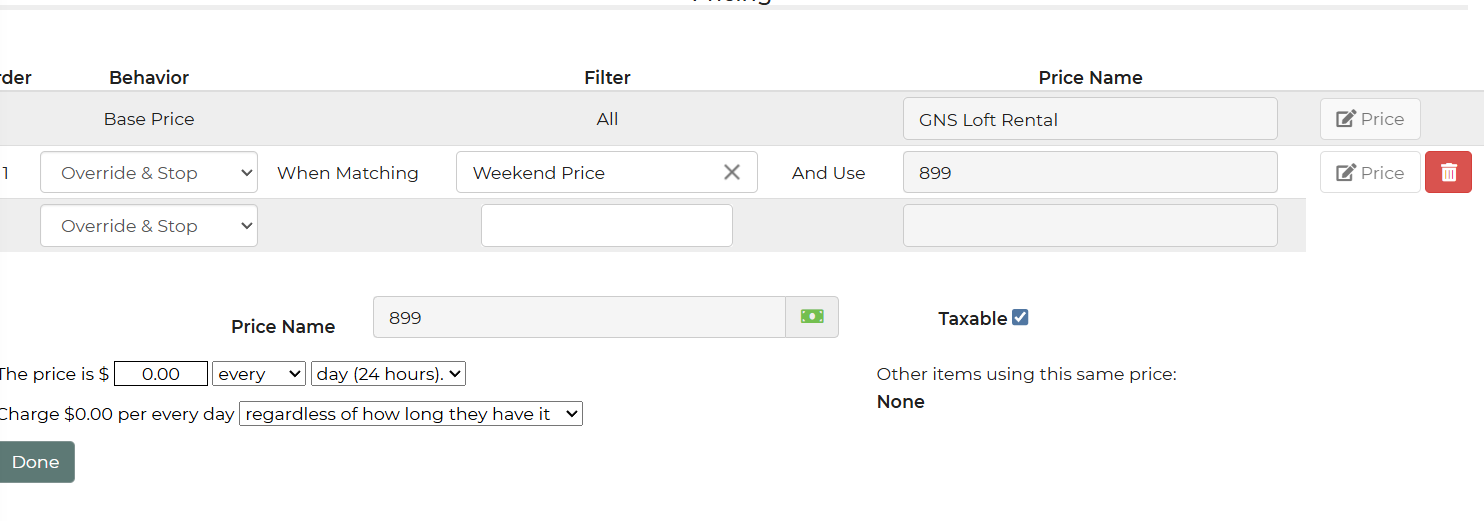The image size is (1484, 521).
Task: Open the 'every' frequency dropdown
Action: click(259, 374)
